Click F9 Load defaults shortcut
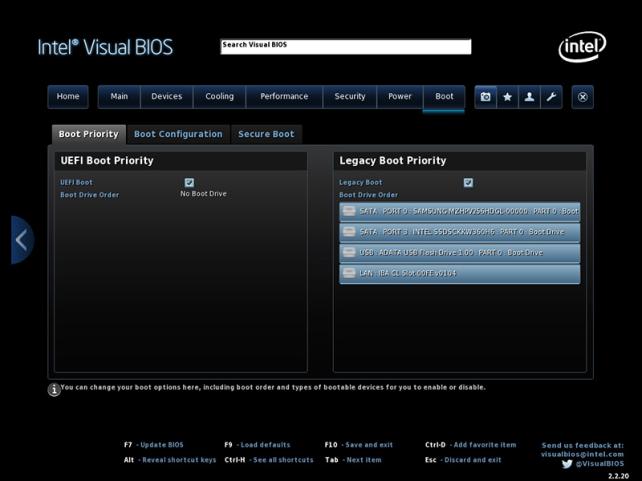The height and width of the screenshot is (481, 642). click(x=257, y=445)
